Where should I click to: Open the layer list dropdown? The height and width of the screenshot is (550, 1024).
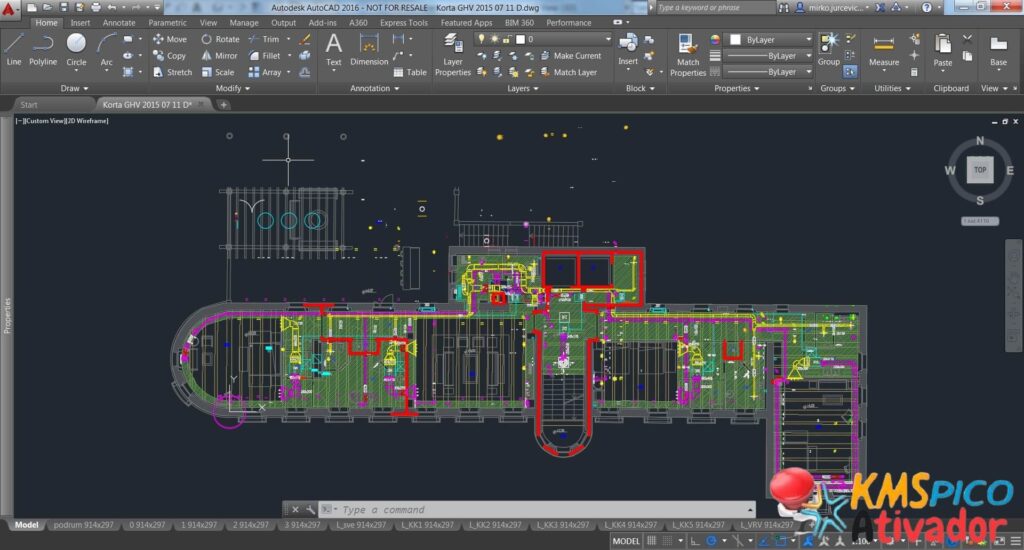click(607, 39)
